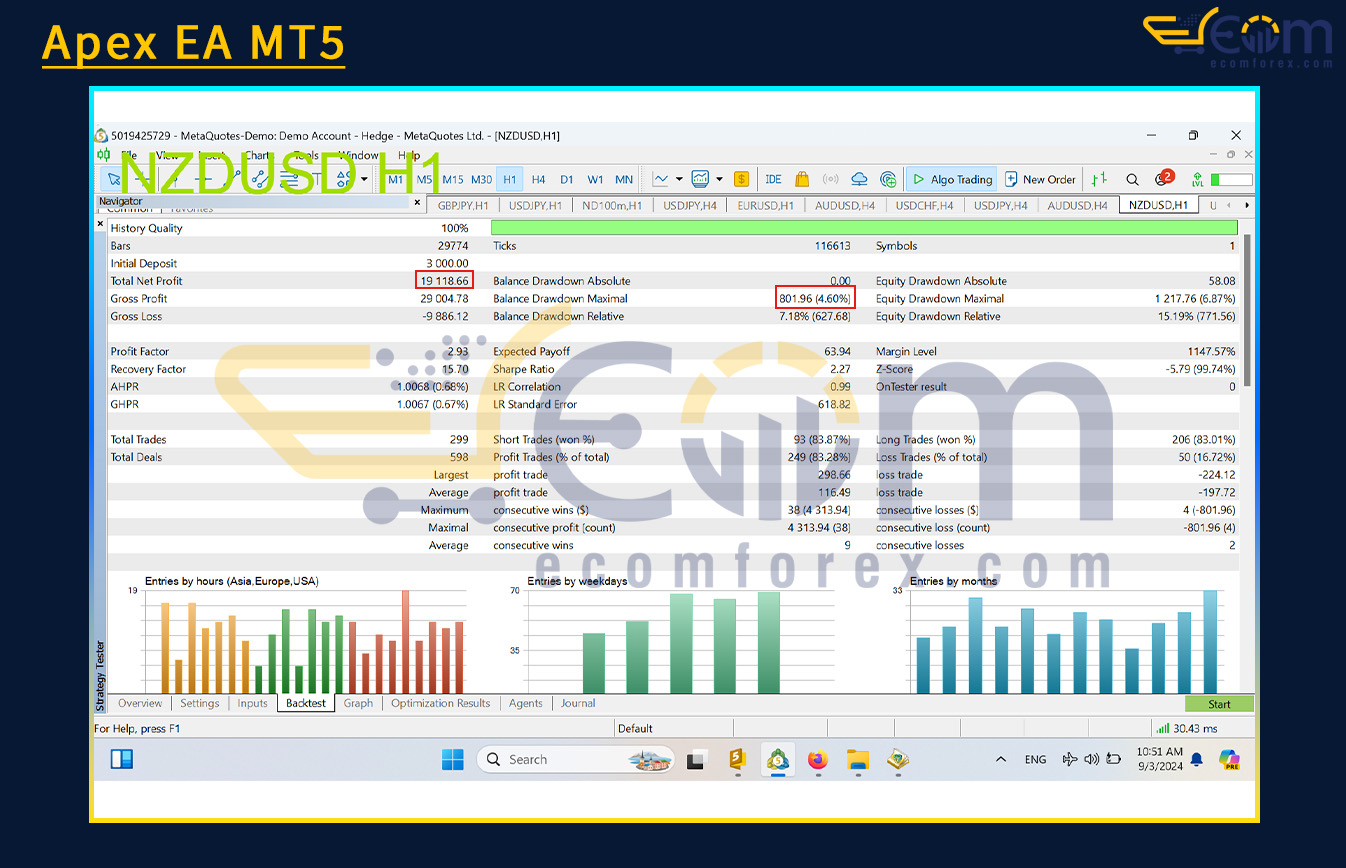Switch to D1 timeframe
This screenshot has width=1346, height=868.
[567, 180]
